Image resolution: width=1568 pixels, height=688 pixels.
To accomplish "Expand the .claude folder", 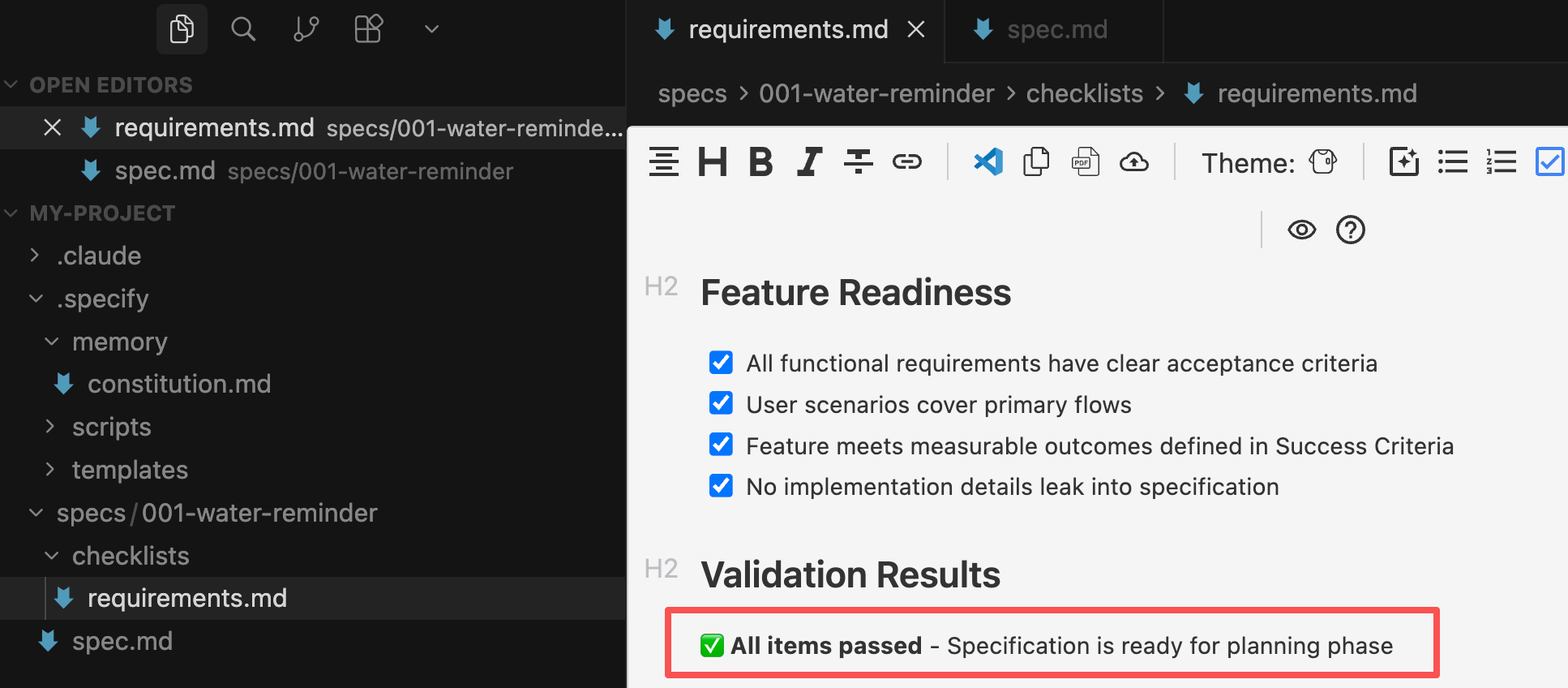I will [99, 256].
